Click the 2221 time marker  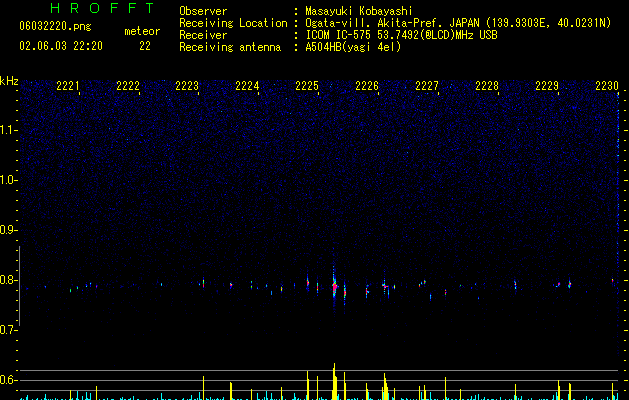pyautogui.click(x=67, y=86)
